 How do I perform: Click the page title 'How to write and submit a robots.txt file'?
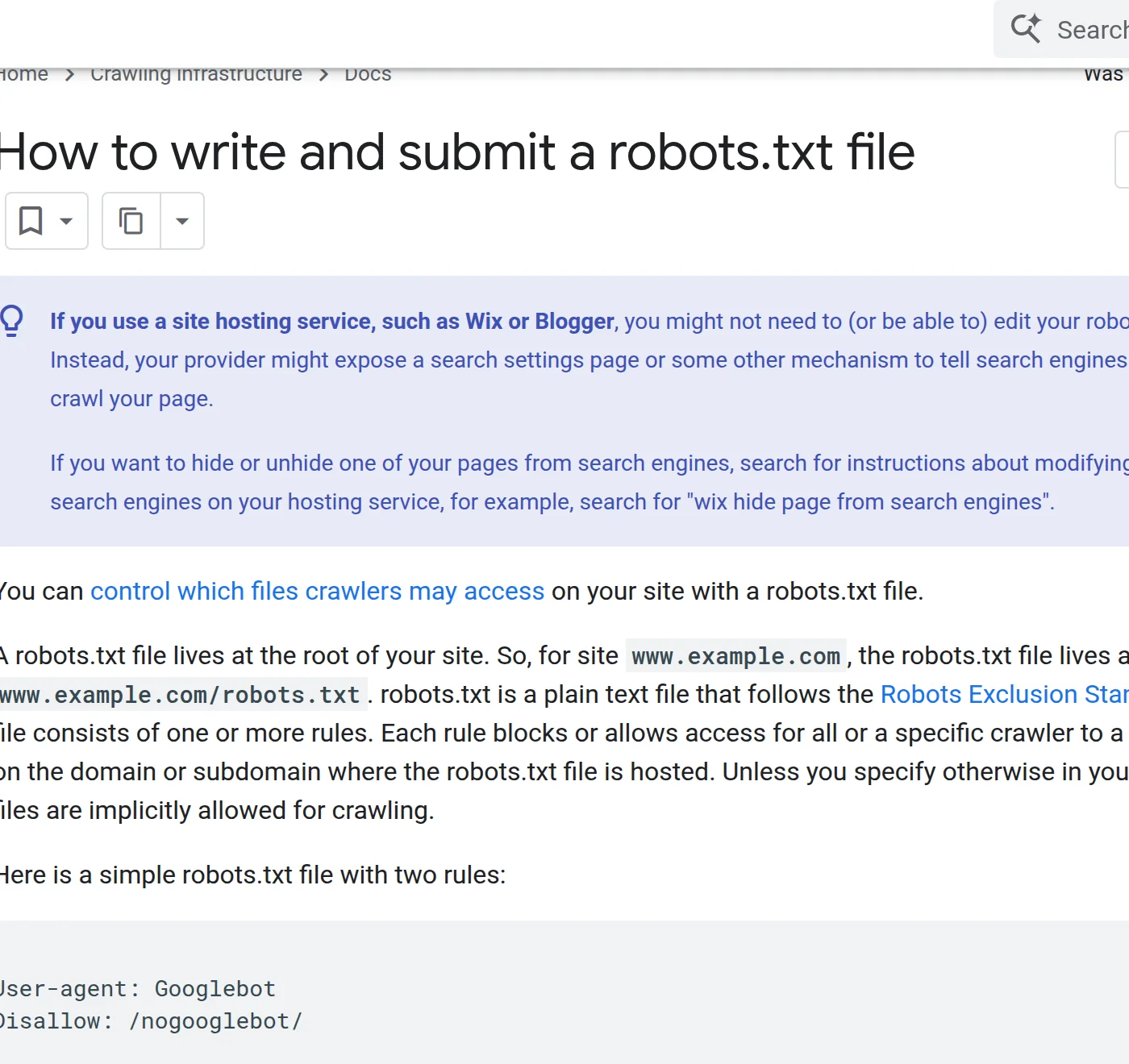(457, 152)
